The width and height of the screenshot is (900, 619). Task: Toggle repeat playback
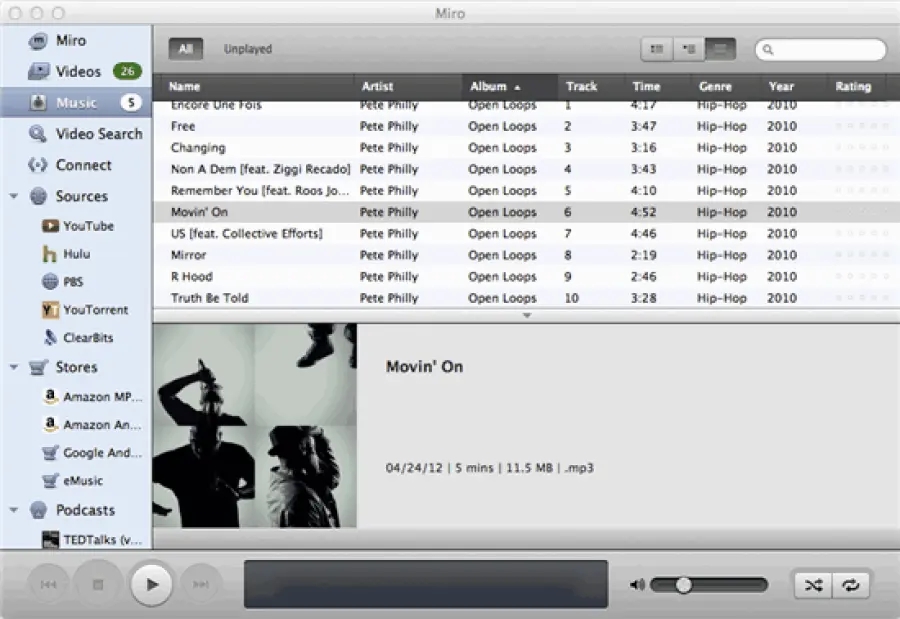click(x=851, y=585)
